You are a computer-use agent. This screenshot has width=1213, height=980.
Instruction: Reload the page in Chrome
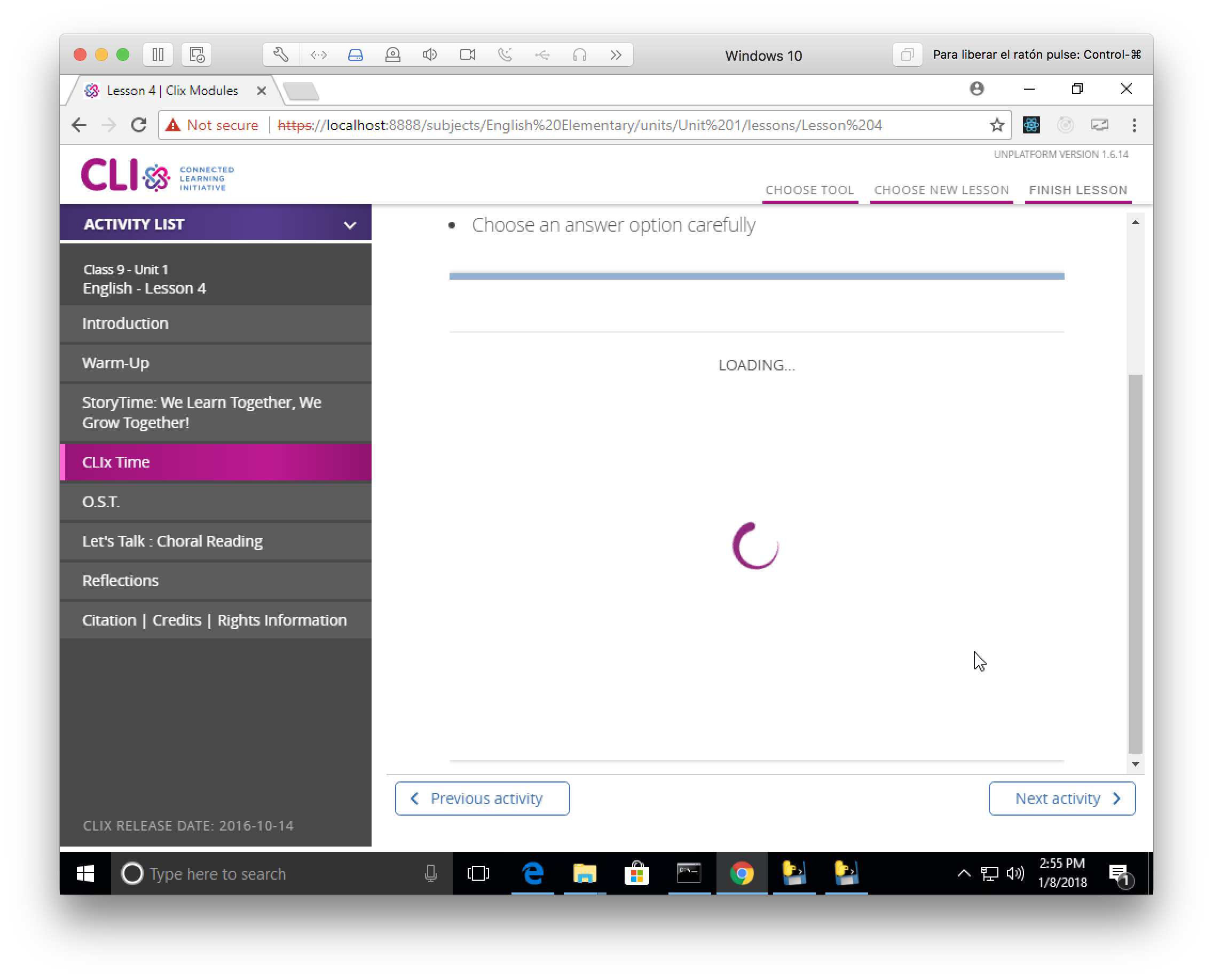pos(139,125)
